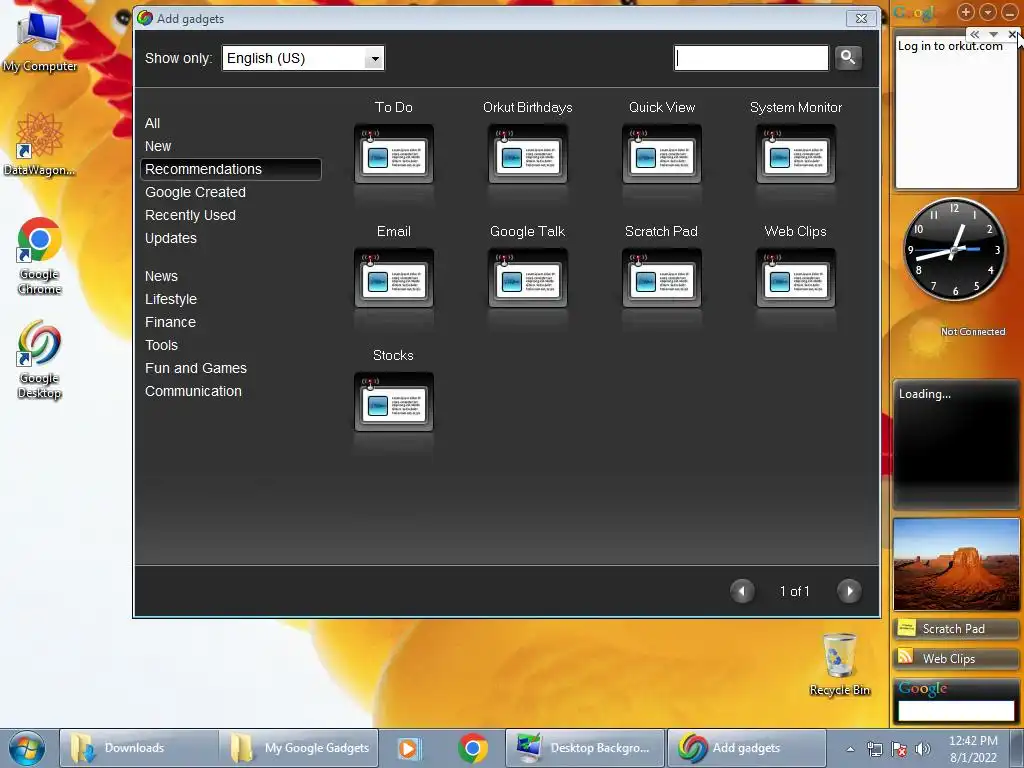Choose the Quick View gadget icon

click(662, 154)
